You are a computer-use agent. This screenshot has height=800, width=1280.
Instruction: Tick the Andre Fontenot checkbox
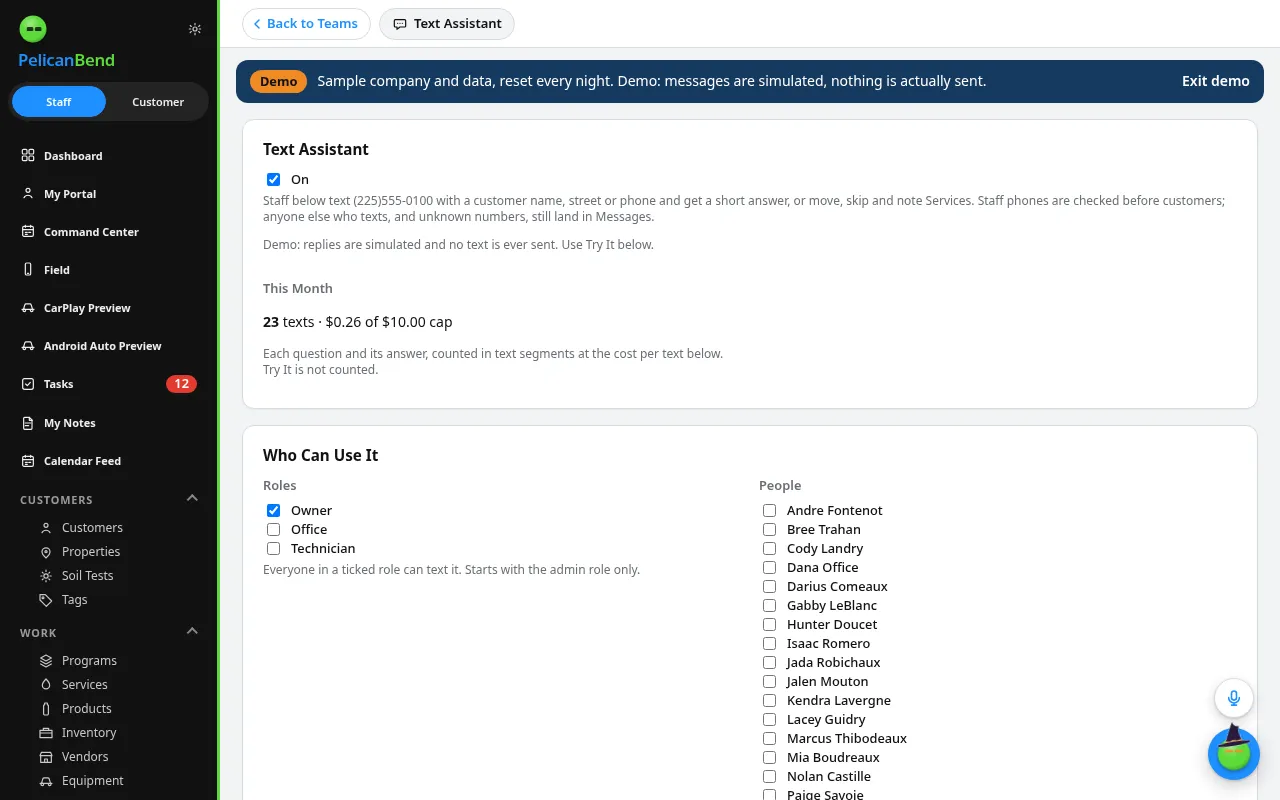click(x=769, y=511)
